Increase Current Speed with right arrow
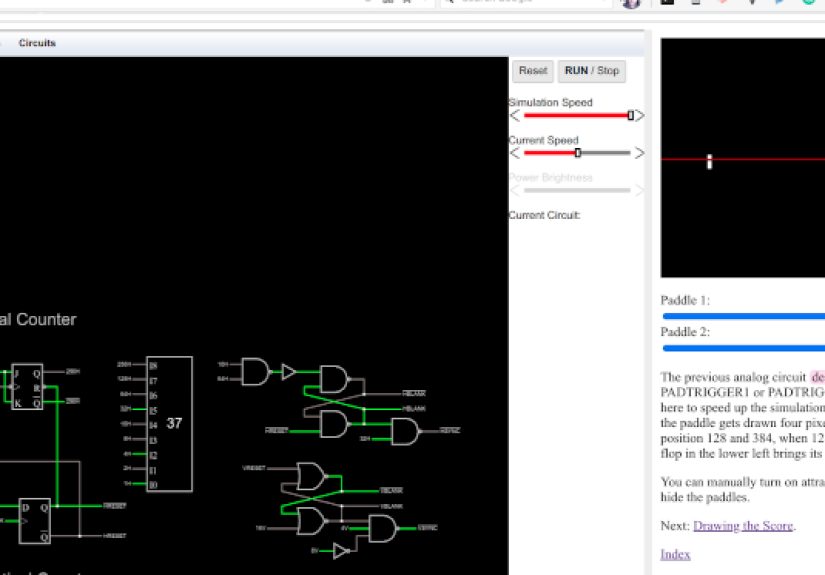The image size is (825, 575). click(x=639, y=153)
